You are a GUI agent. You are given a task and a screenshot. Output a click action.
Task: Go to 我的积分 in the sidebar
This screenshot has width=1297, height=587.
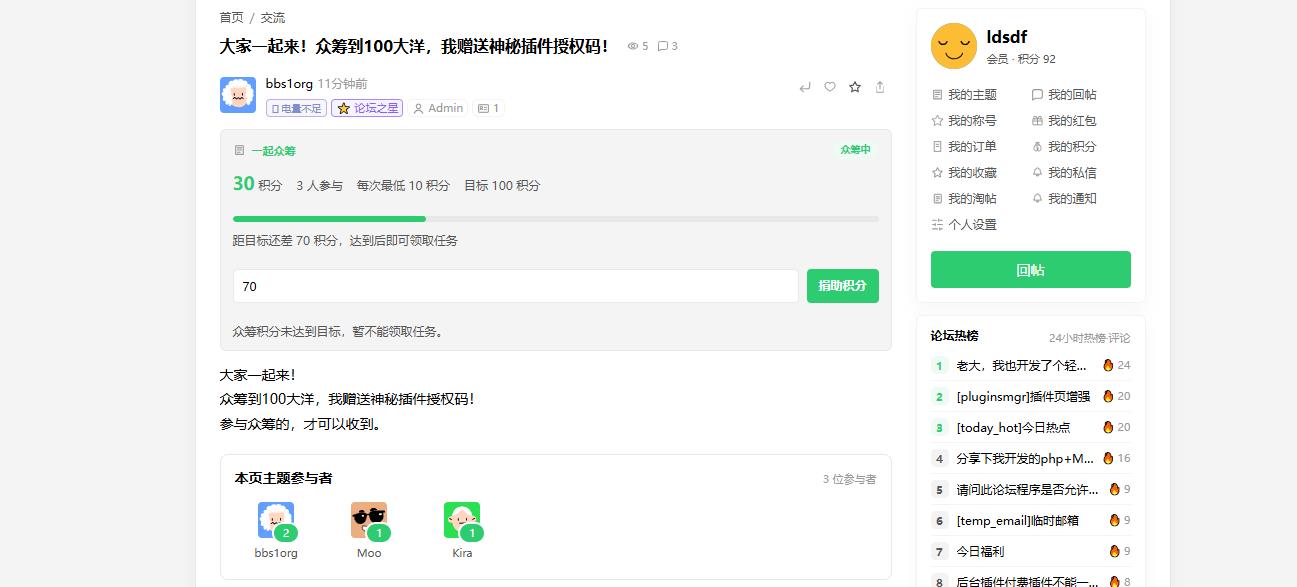pyautogui.click(x=1064, y=147)
